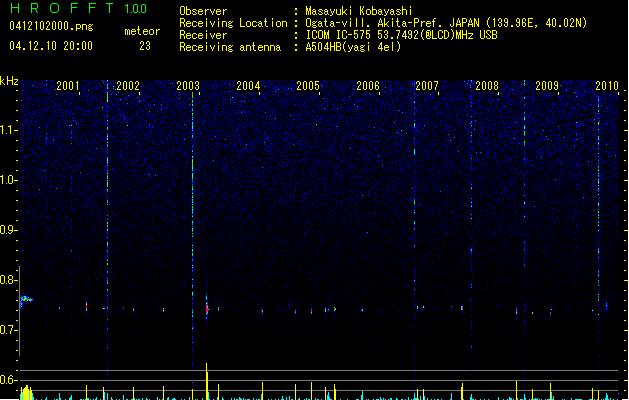Screen dimensions: 629x400
Task: Click the tallest yellow power spike in bottom graph
Action: pyautogui.click(x=207, y=381)
